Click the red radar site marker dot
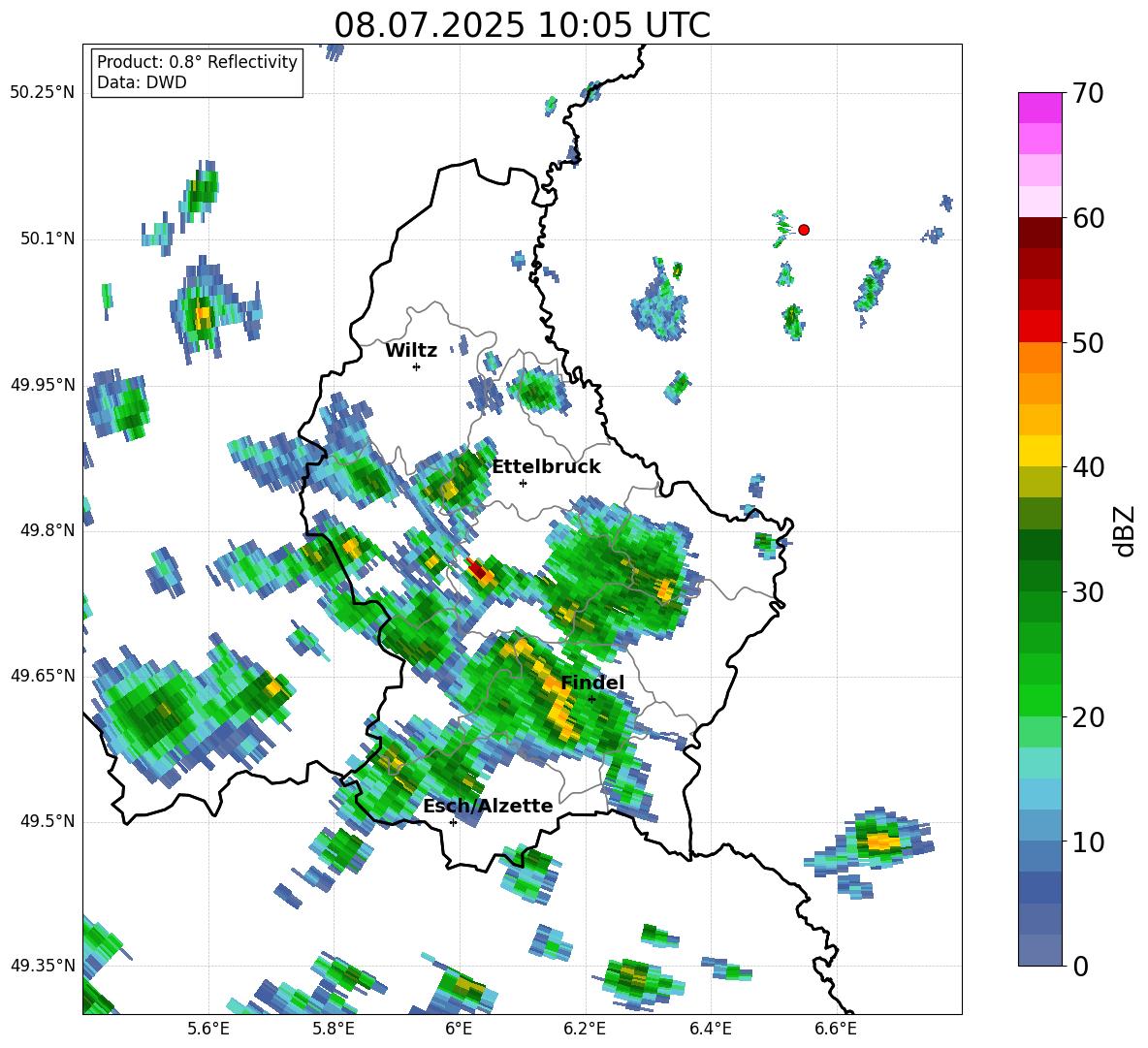 click(x=803, y=230)
